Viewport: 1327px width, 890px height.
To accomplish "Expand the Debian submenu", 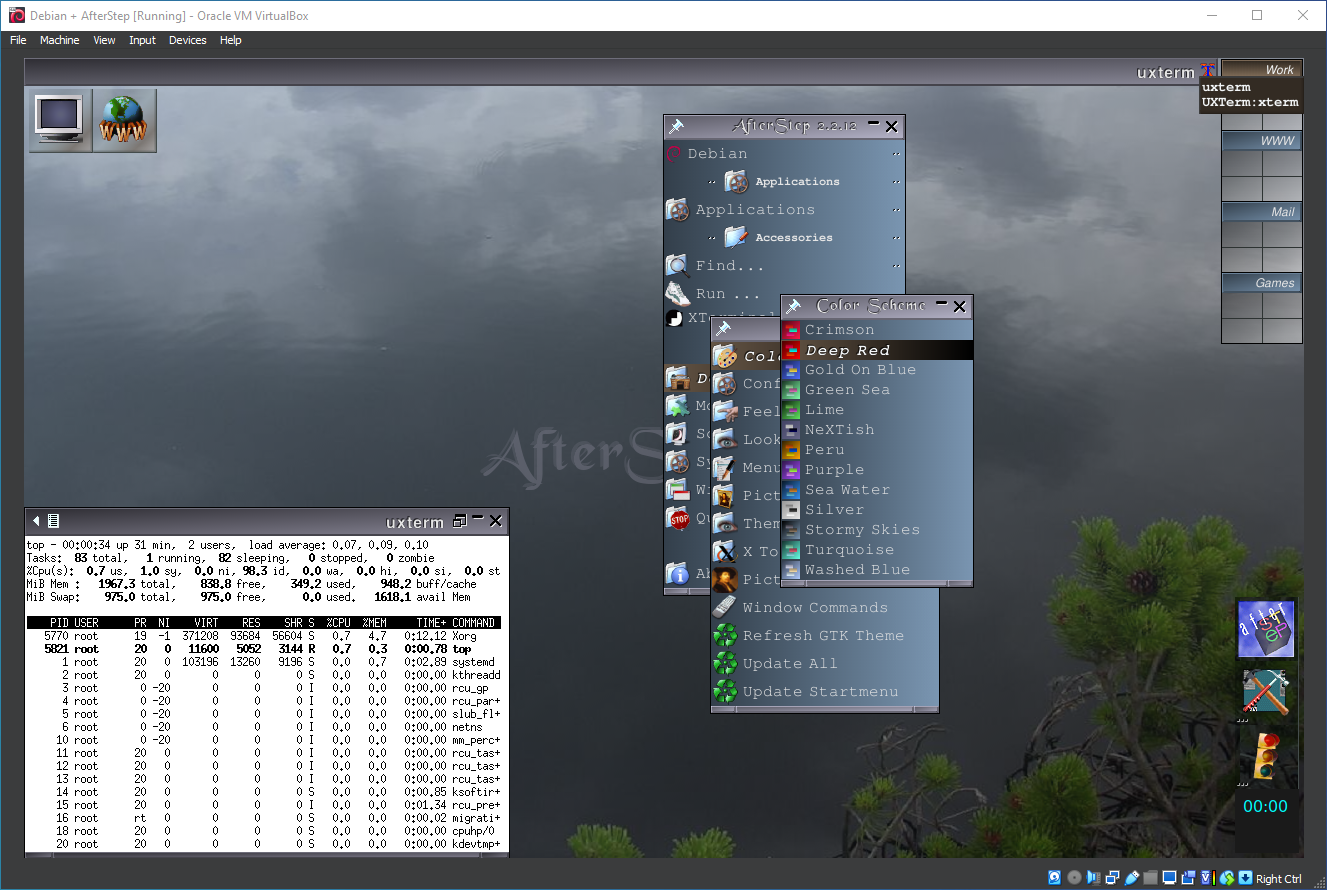I will click(x=717, y=154).
